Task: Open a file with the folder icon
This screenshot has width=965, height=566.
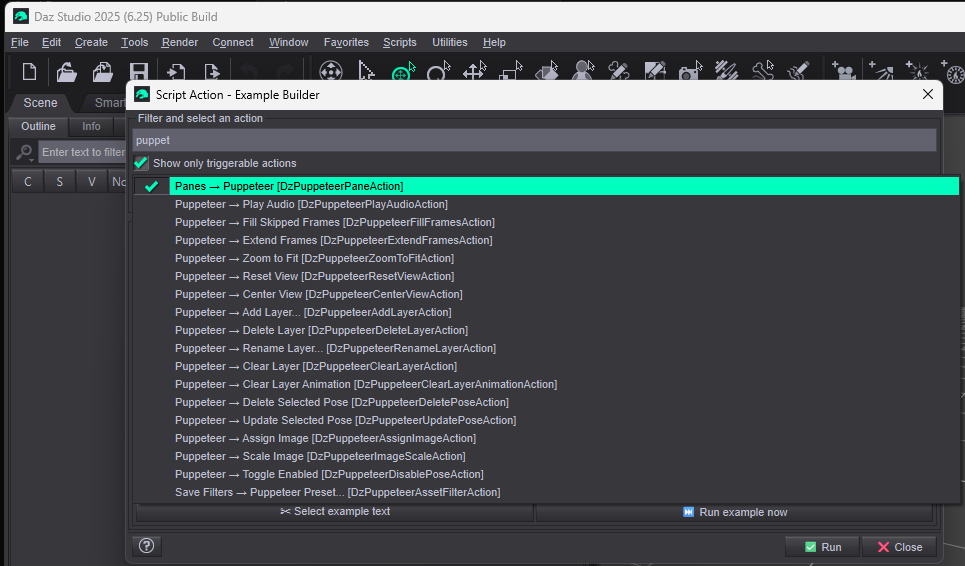Action: (66, 71)
